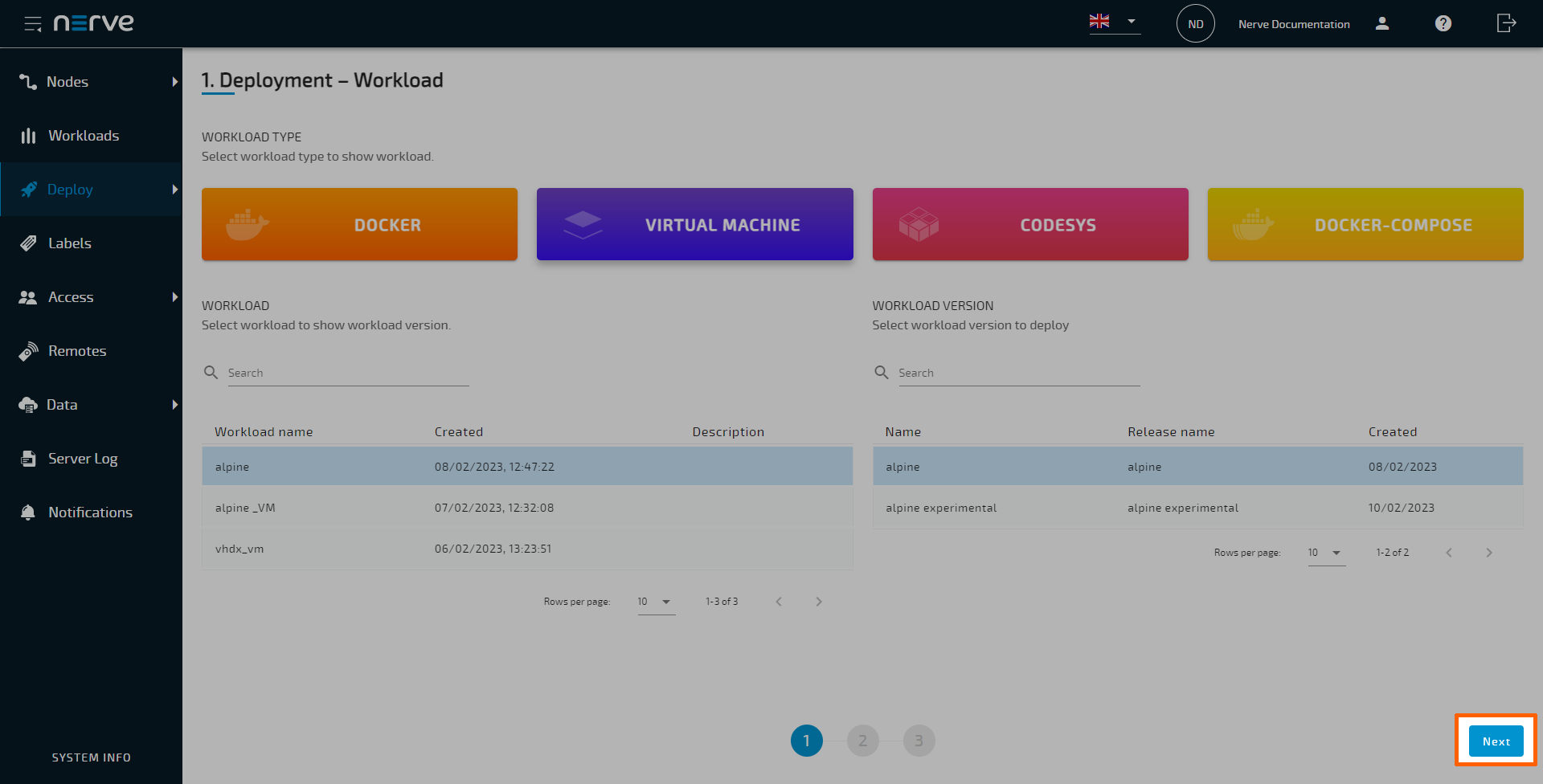This screenshot has width=1543, height=784.
Task: Open the help question mark icon
Action: [x=1443, y=24]
